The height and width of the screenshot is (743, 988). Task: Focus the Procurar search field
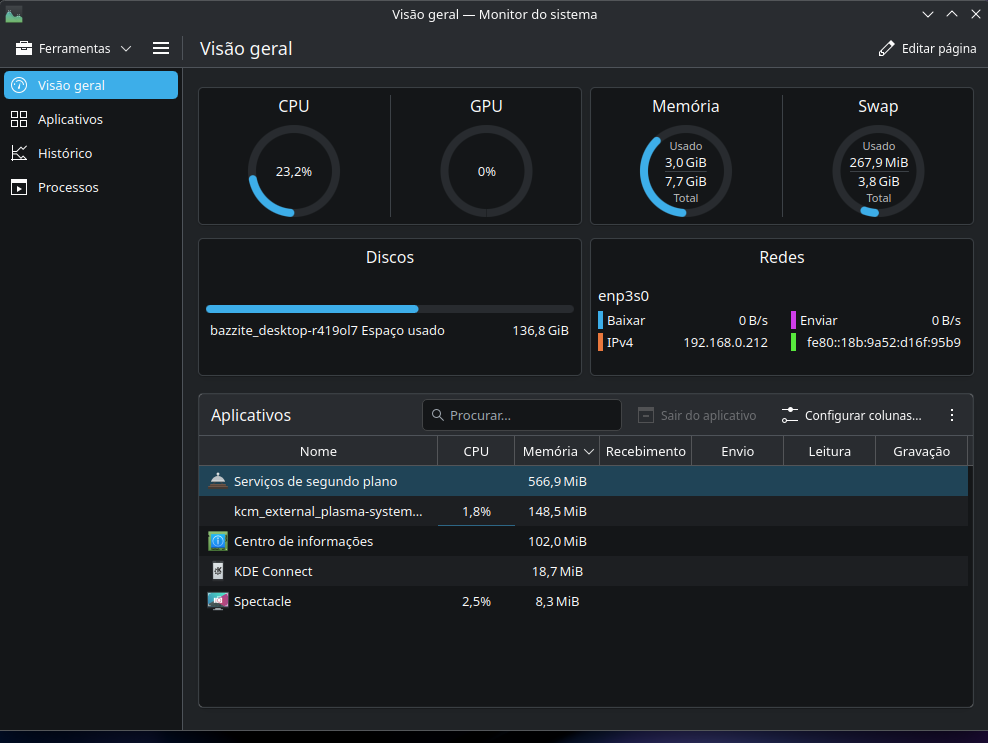pos(522,415)
